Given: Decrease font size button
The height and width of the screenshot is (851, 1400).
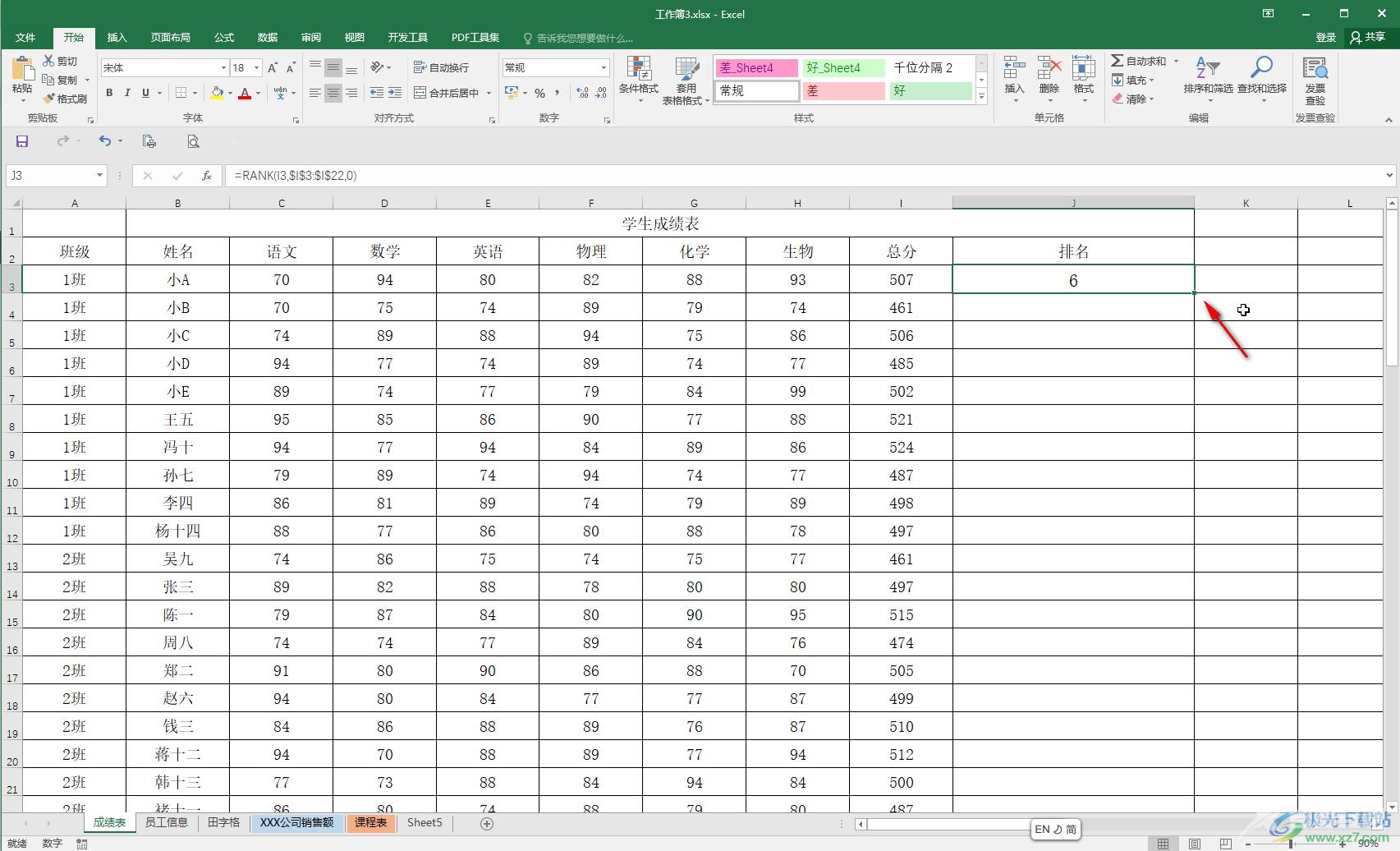Looking at the screenshot, I should coord(291,67).
